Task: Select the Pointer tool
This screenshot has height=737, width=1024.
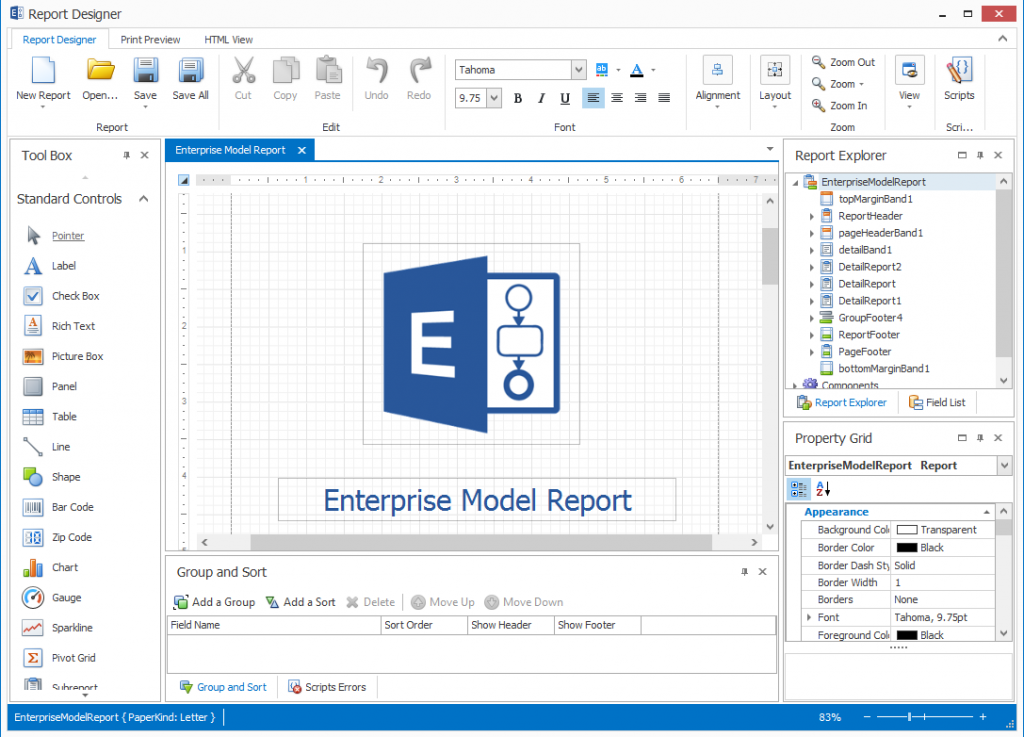Action: tap(68, 236)
